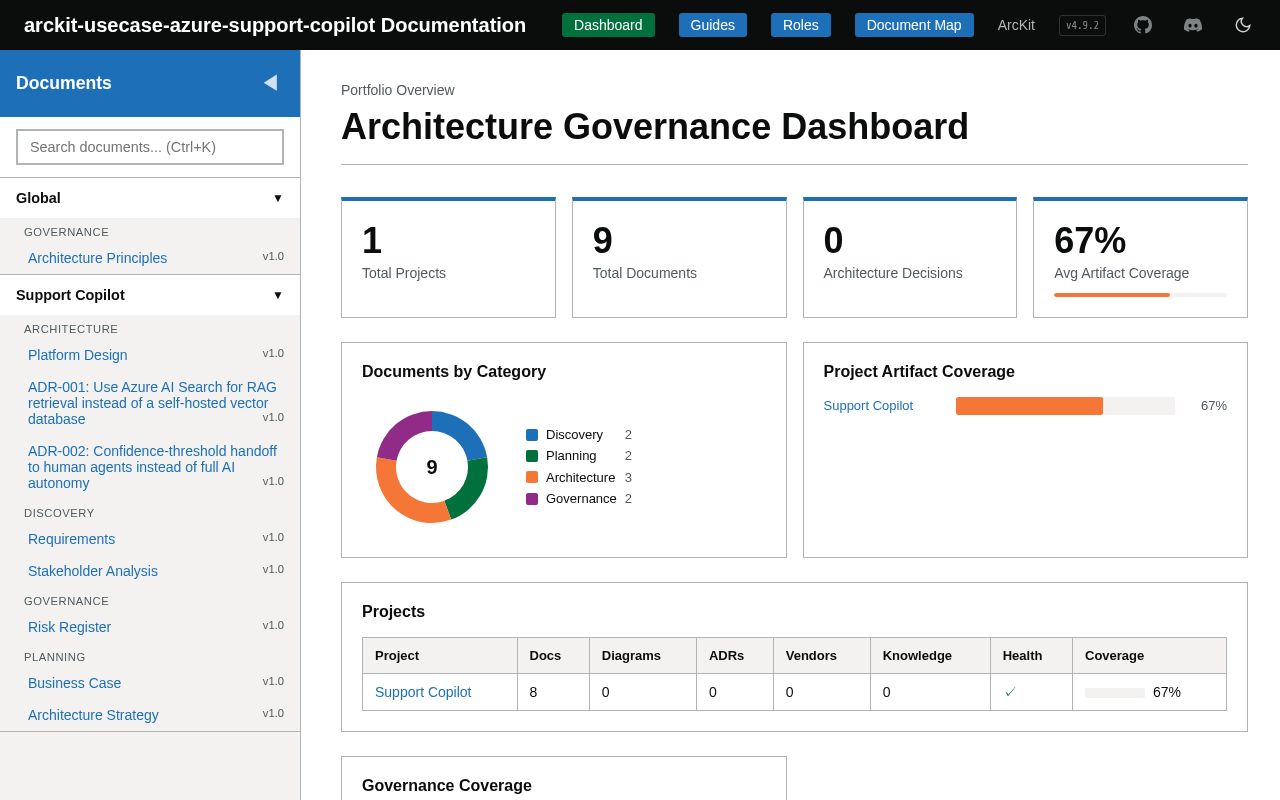The width and height of the screenshot is (1280, 800).
Task: Click the Project column header
Action: 440,656
